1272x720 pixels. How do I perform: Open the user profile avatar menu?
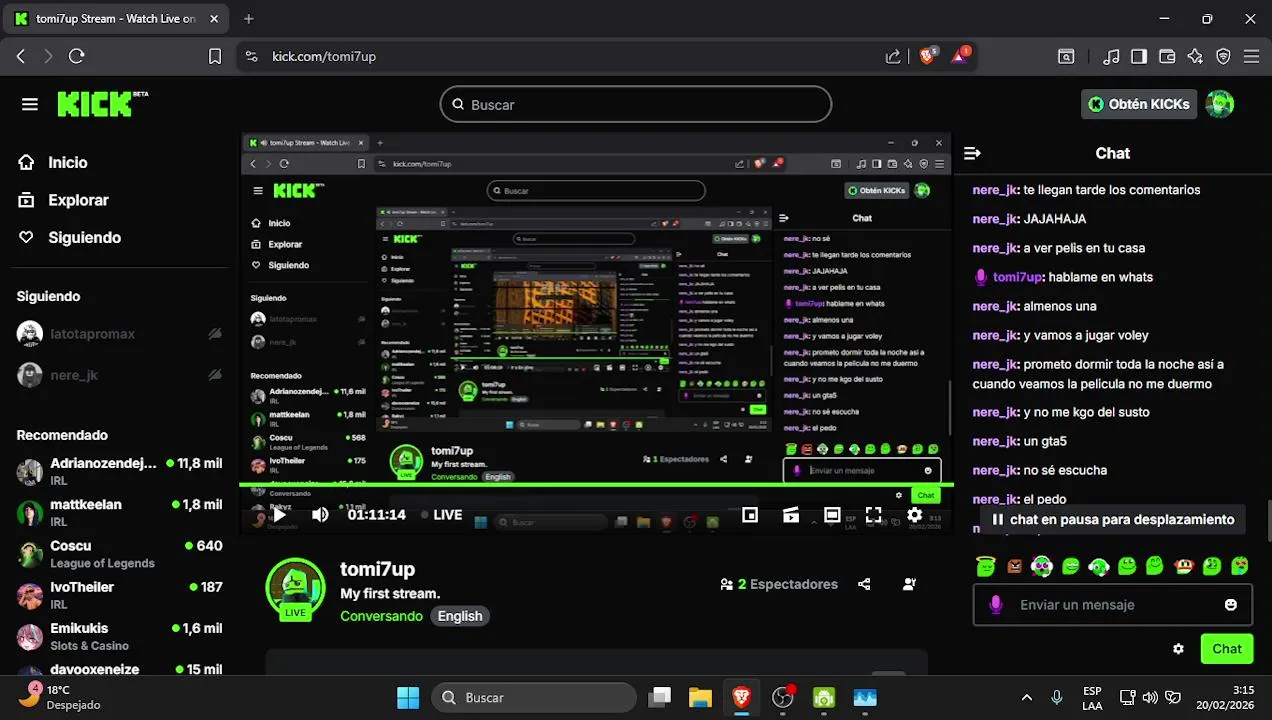click(1220, 104)
